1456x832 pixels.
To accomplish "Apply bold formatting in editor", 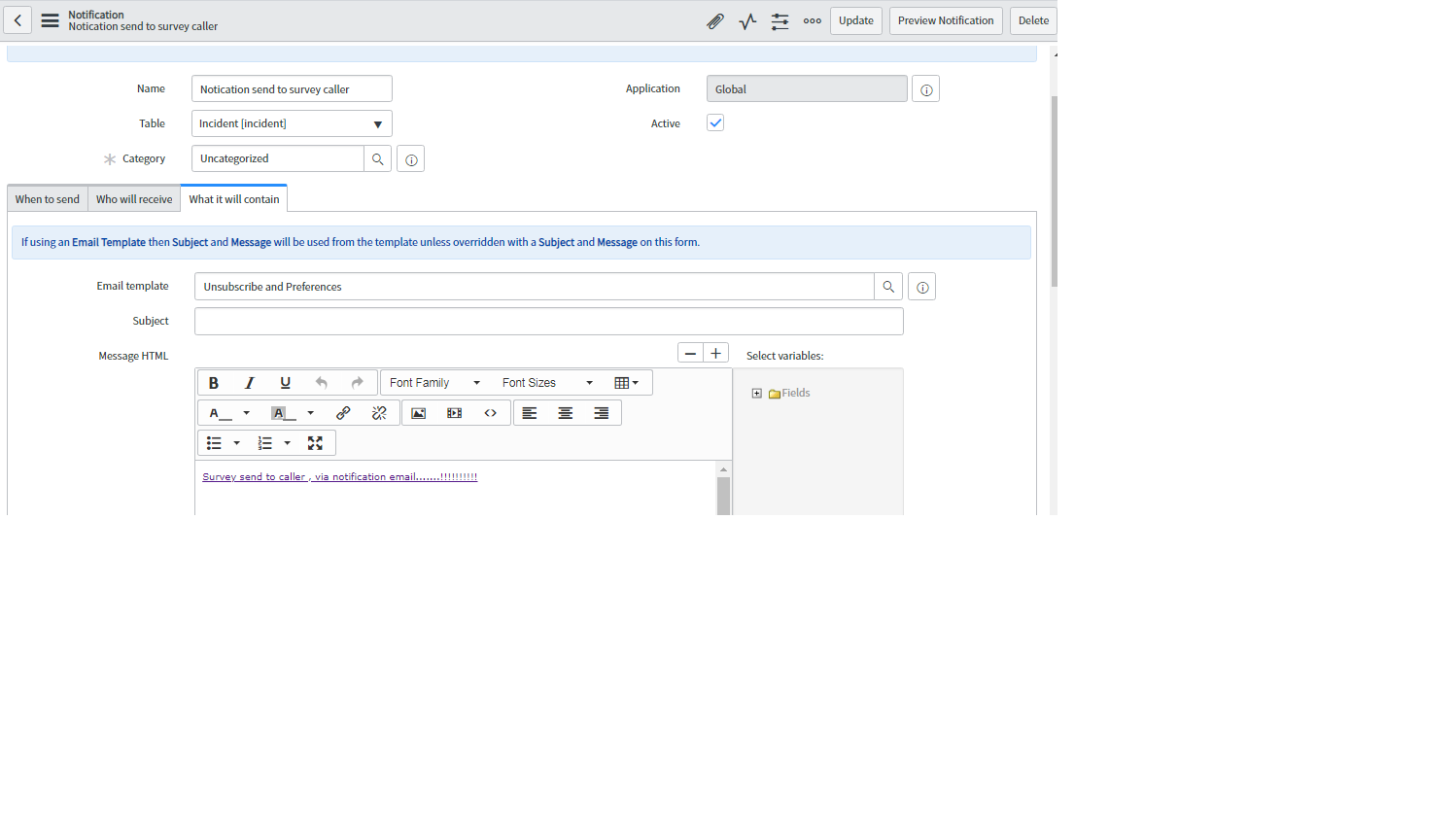I will point(214,383).
